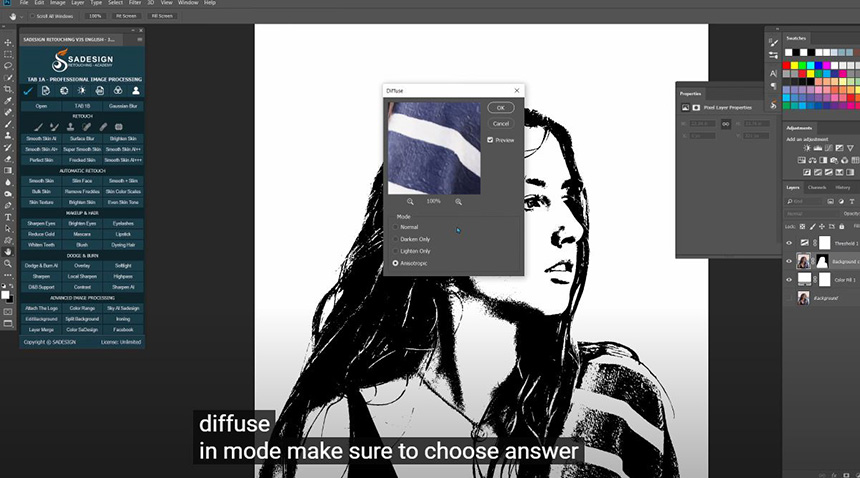Select the Normal mode radio button
The width and height of the screenshot is (860, 478).
point(395,227)
